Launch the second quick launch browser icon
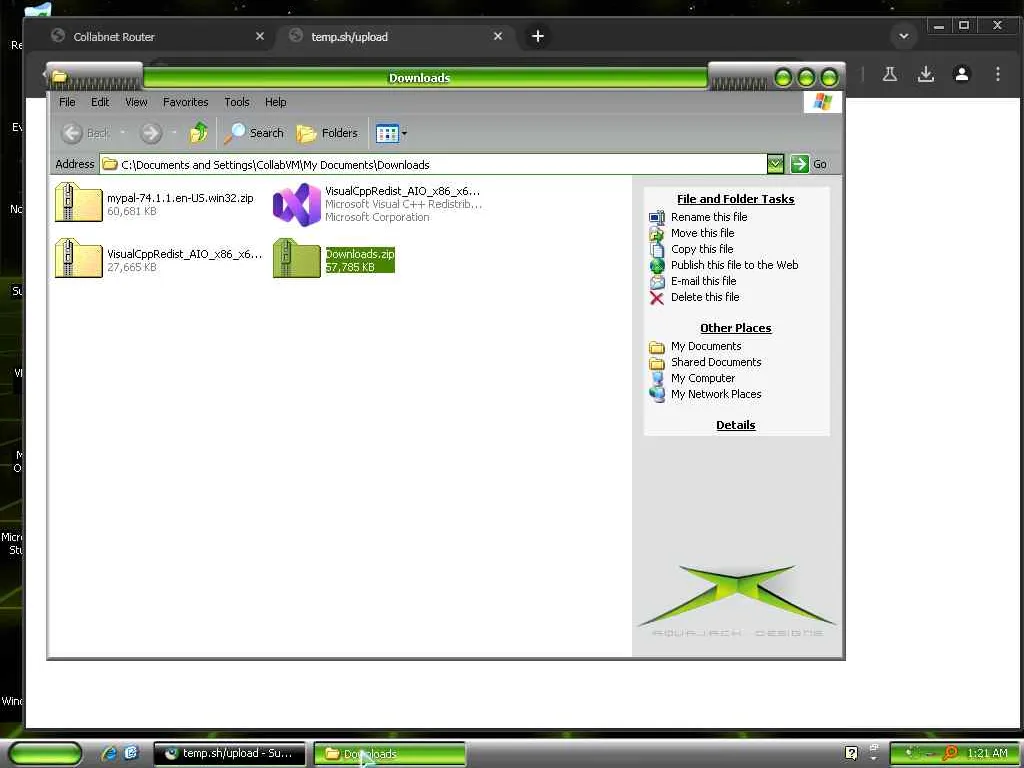 [x=131, y=753]
